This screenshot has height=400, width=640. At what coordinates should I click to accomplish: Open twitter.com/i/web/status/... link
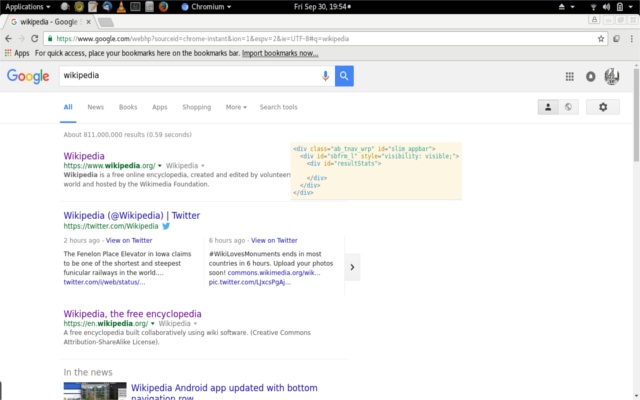click(x=104, y=282)
